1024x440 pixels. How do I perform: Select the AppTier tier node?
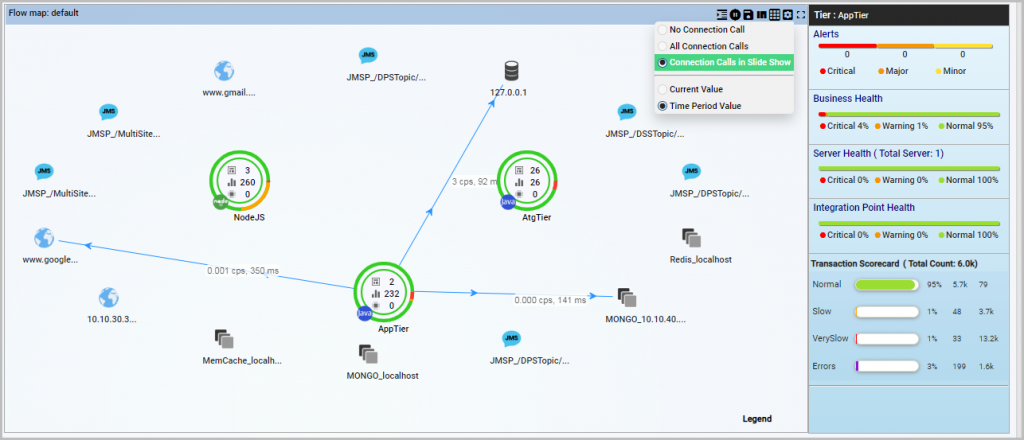click(384, 293)
